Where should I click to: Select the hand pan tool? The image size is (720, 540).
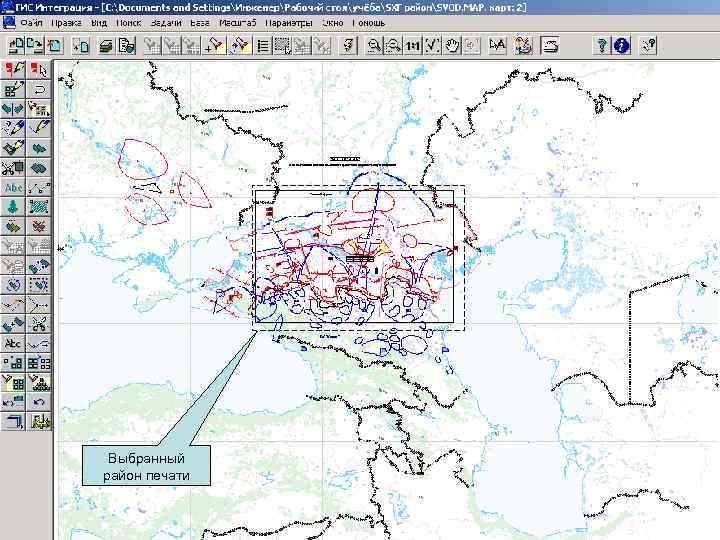452,45
